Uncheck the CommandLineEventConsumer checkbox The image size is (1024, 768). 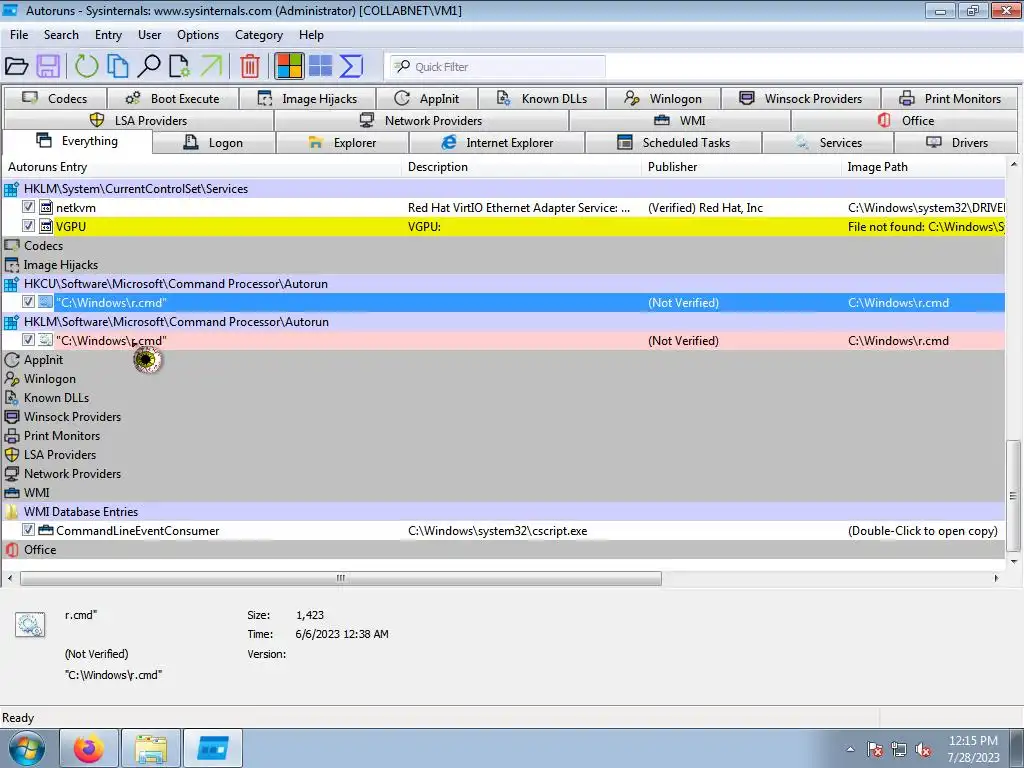(28, 530)
